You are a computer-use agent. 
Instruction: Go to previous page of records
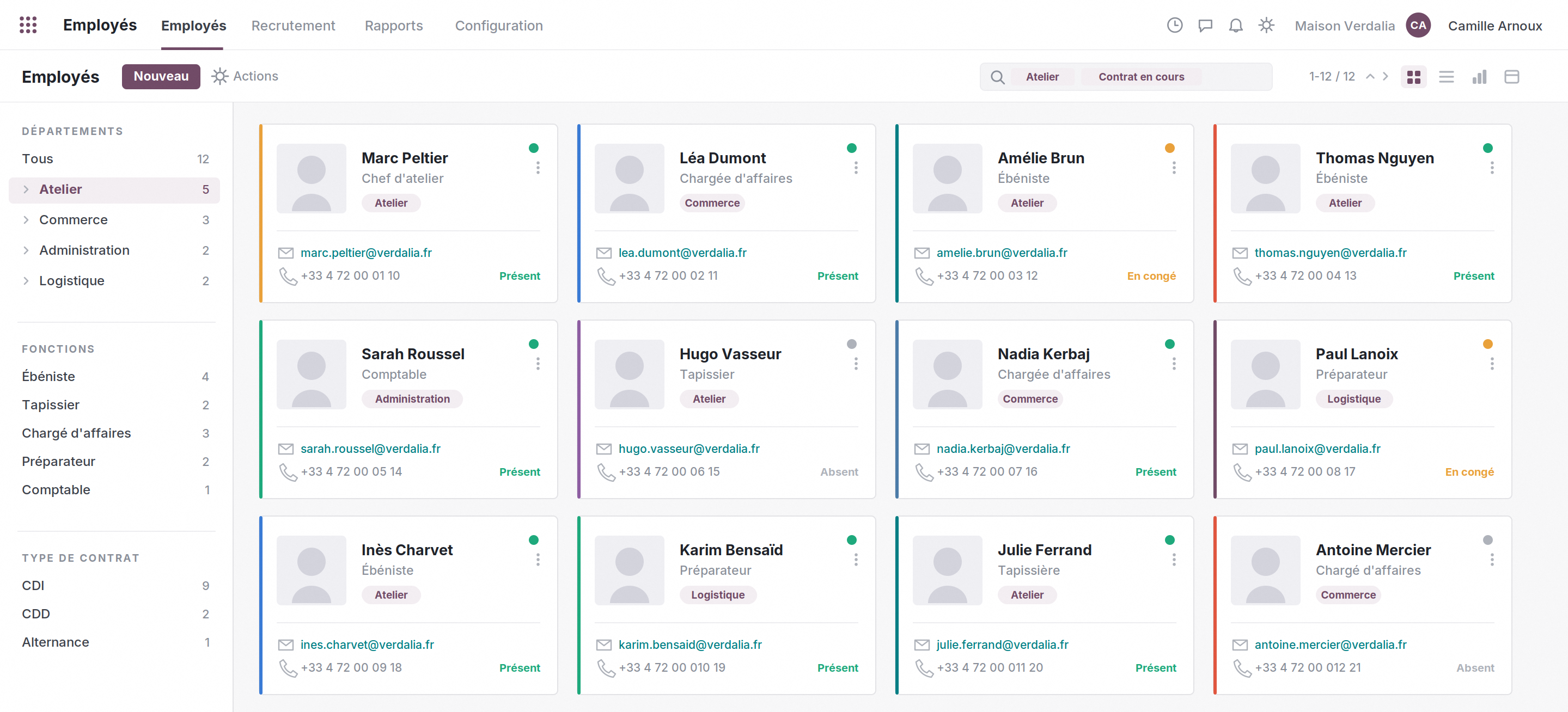point(1370,77)
